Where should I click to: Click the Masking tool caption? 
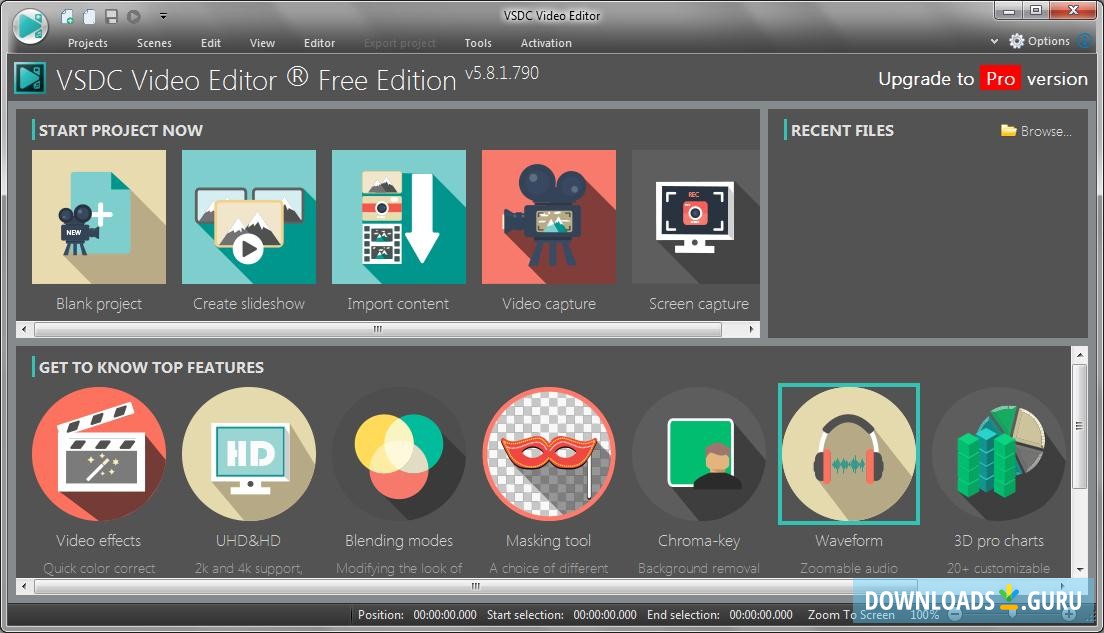click(x=548, y=541)
